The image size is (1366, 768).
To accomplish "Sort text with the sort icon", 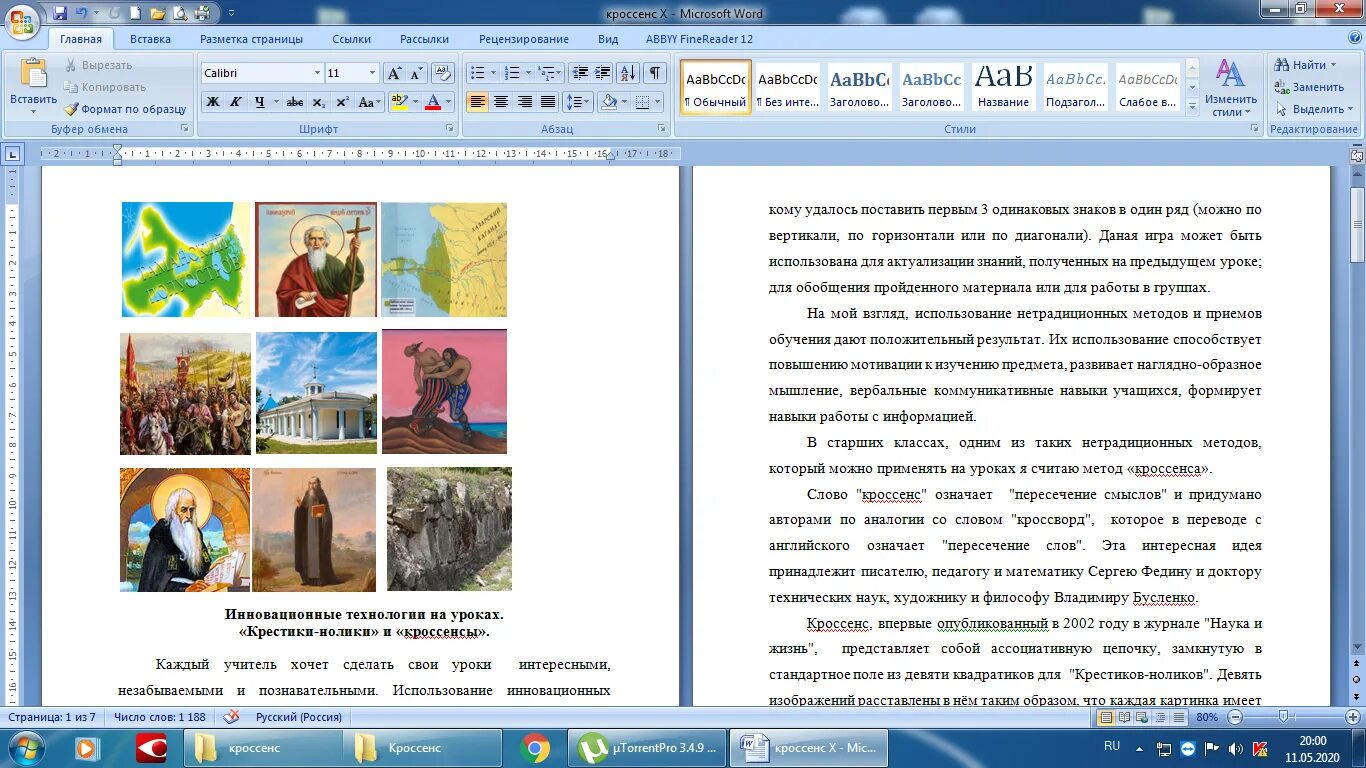I will click(628, 73).
